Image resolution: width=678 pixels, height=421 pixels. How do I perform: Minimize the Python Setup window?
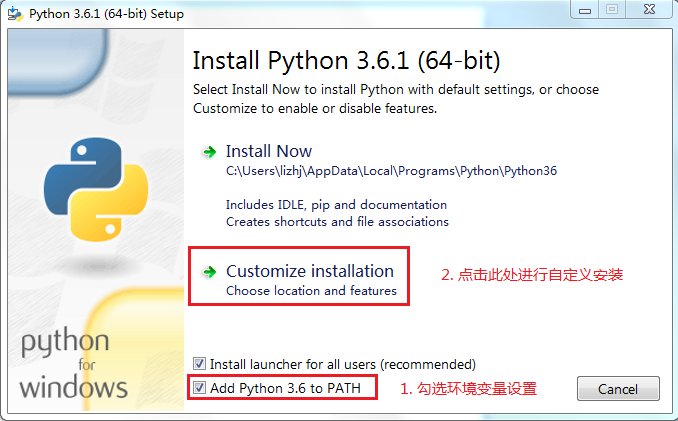tap(582, 11)
